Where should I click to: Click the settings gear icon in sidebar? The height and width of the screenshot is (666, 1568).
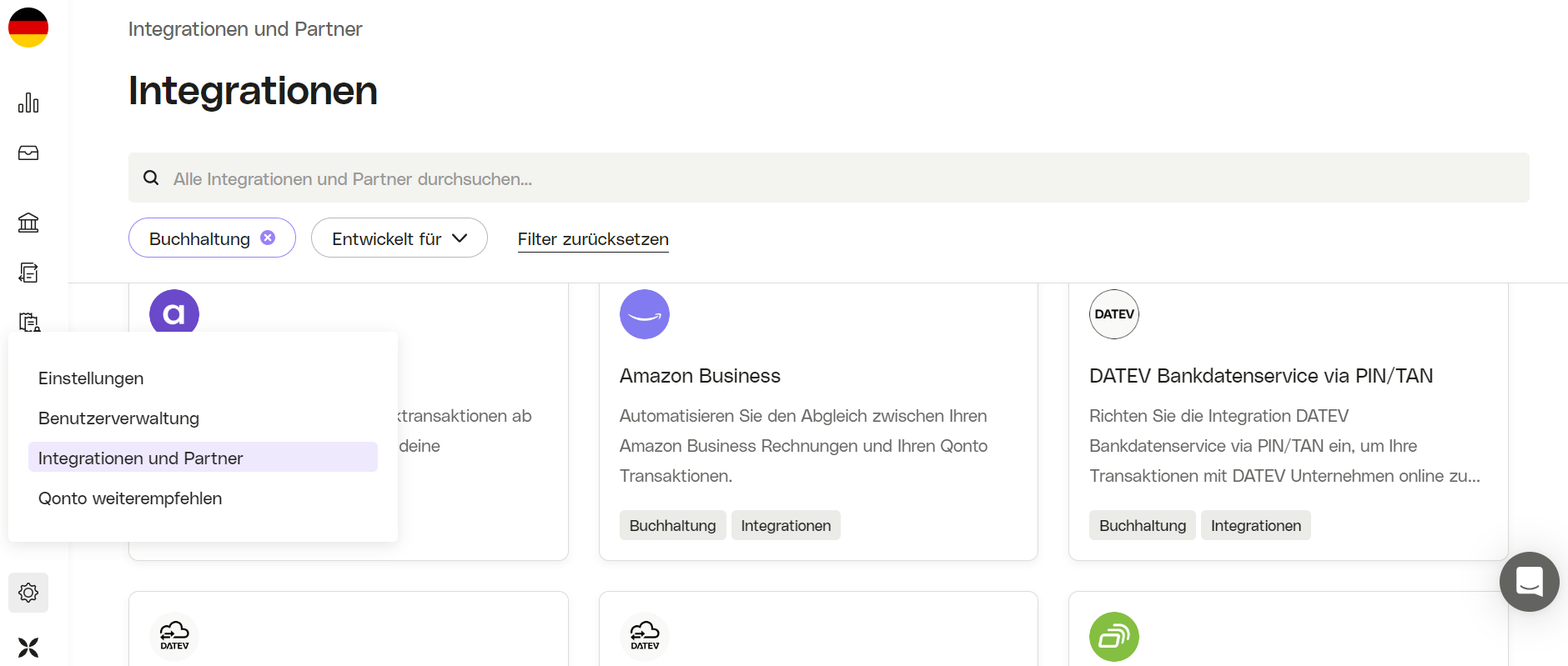(28, 593)
